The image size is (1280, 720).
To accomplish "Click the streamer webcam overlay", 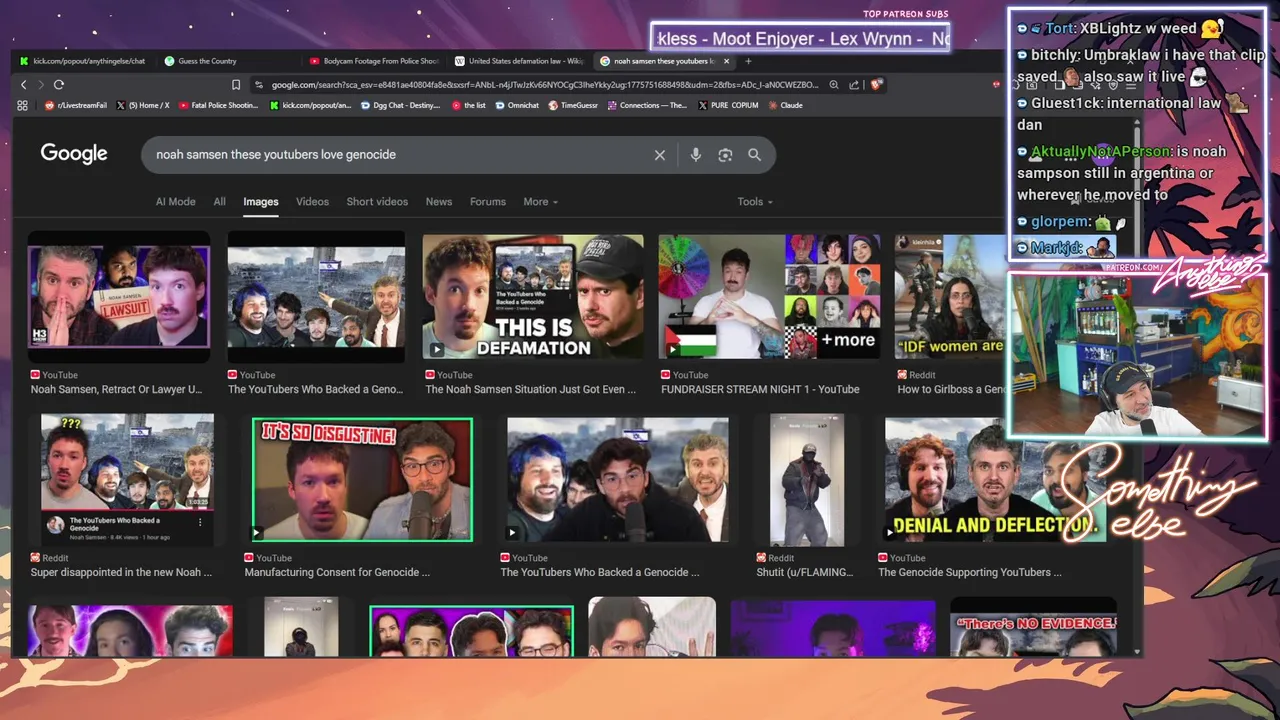I will click(1137, 355).
